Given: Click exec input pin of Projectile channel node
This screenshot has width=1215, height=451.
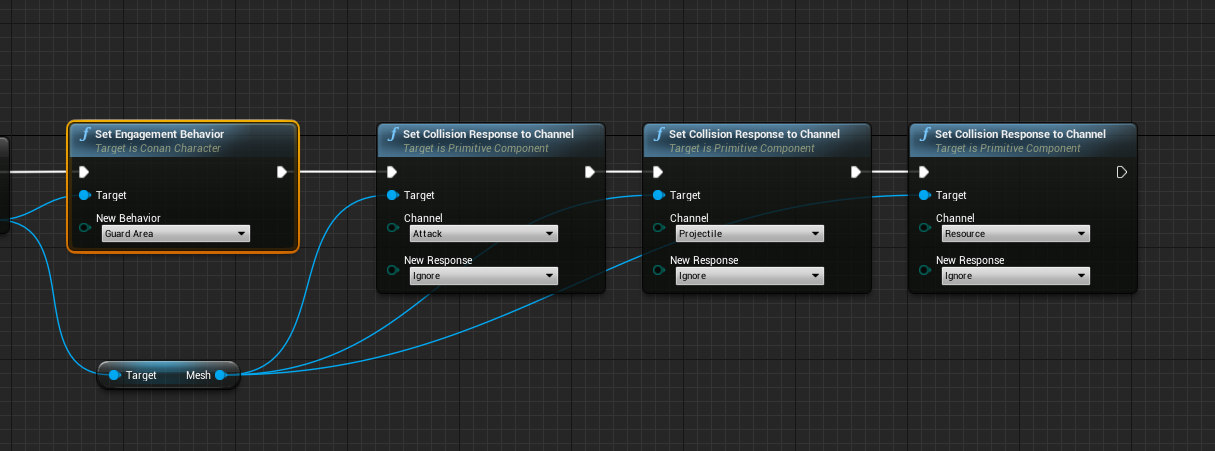Looking at the screenshot, I should (x=658, y=172).
